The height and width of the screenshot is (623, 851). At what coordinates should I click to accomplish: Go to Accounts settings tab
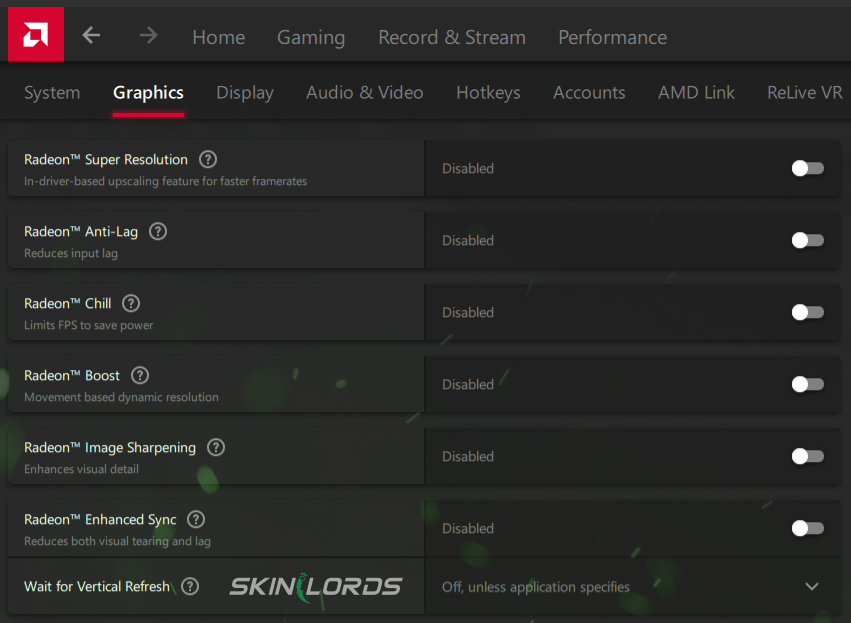coord(589,93)
